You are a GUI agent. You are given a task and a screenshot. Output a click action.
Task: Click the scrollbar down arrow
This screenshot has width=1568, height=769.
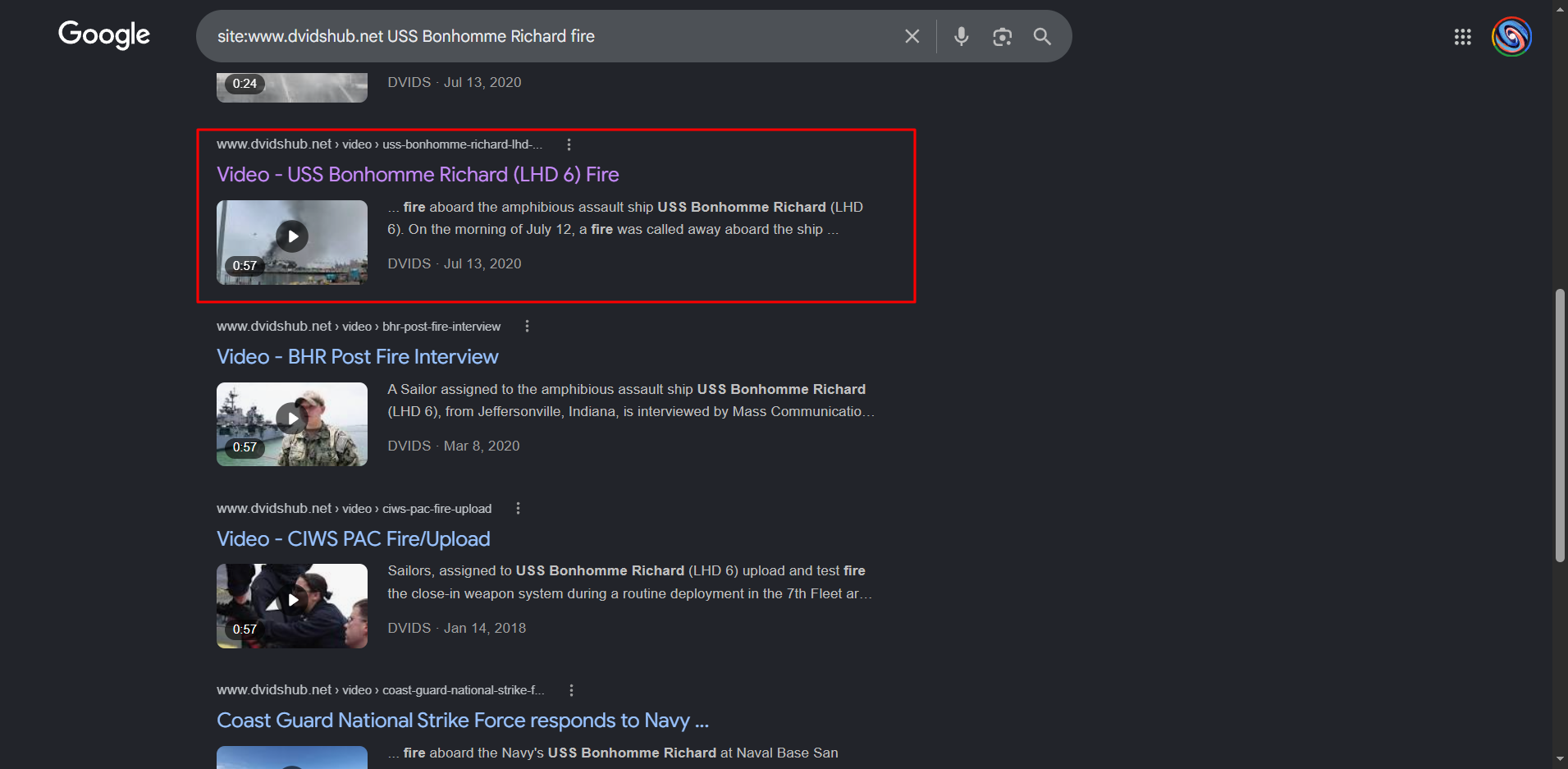pyautogui.click(x=1560, y=760)
